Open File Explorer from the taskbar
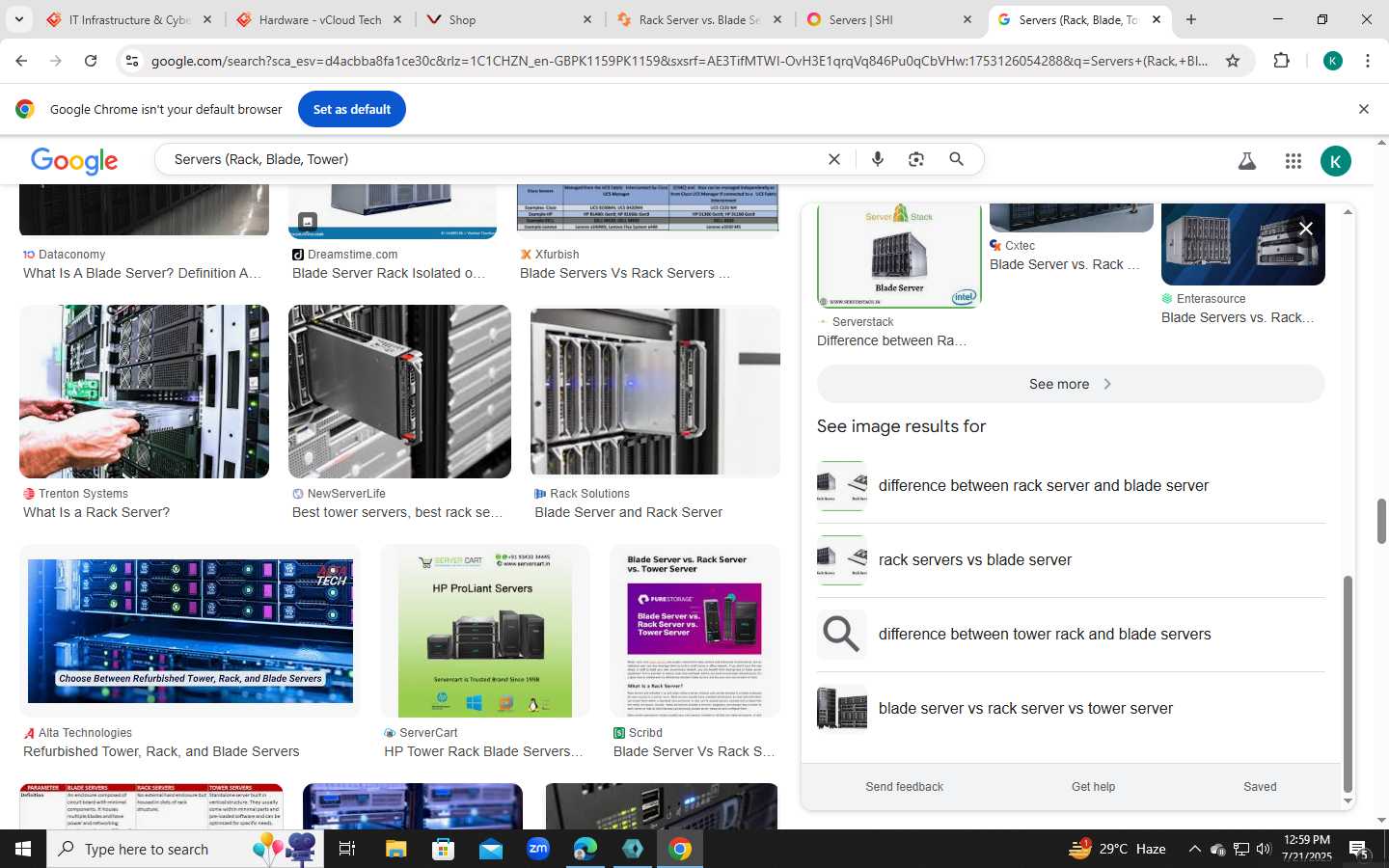Image resolution: width=1389 pixels, height=868 pixels. [x=395, y=849]
